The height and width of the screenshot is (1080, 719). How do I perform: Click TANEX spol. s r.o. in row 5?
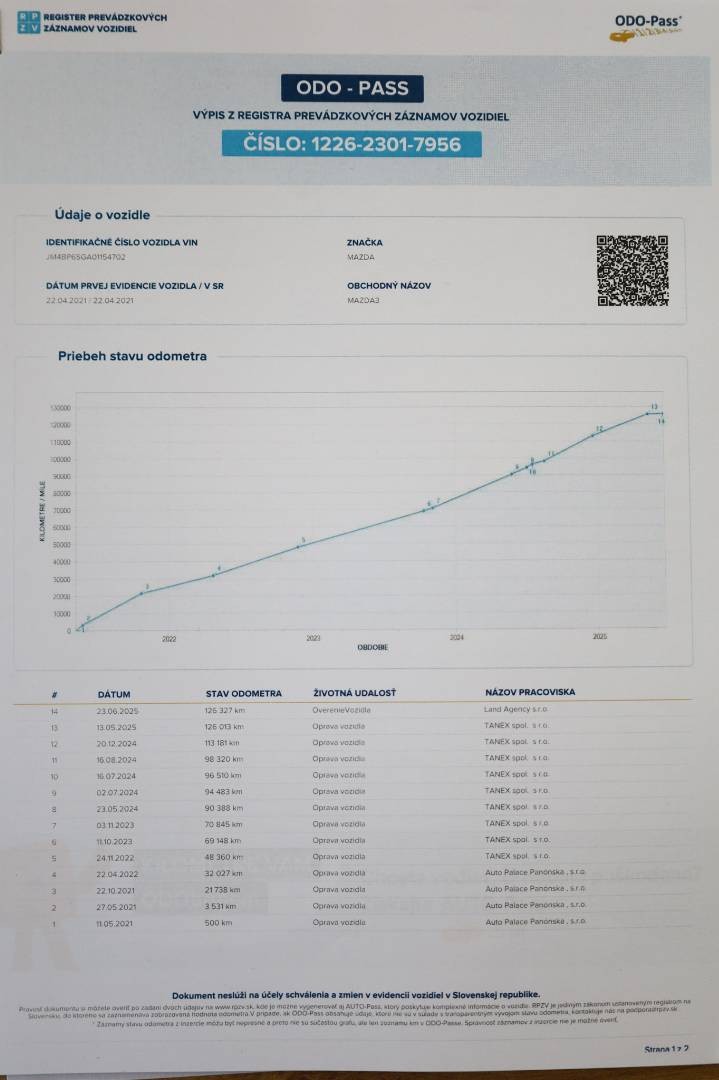(x=517, y=856)
